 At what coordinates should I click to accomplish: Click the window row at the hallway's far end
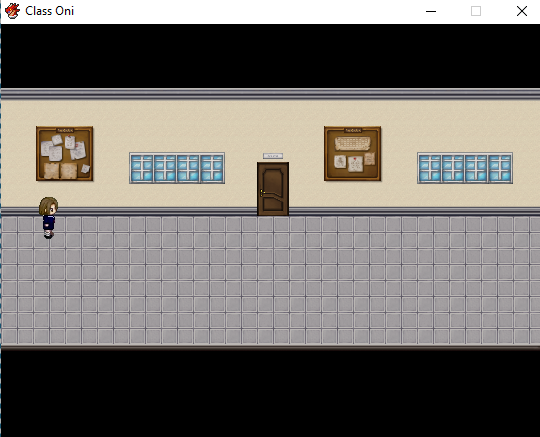[x=465, y=168]
